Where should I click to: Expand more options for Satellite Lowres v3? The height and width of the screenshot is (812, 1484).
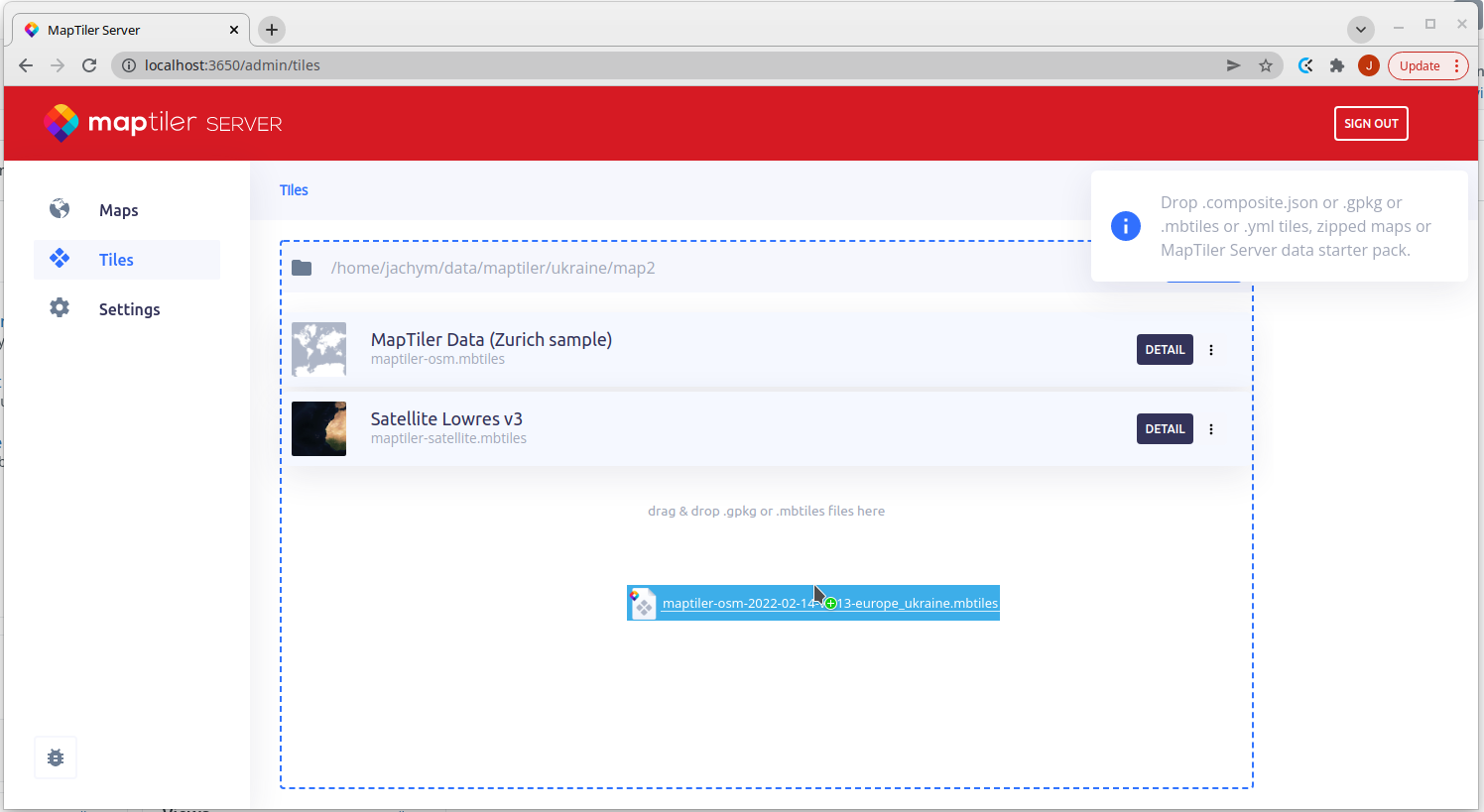1211,429
